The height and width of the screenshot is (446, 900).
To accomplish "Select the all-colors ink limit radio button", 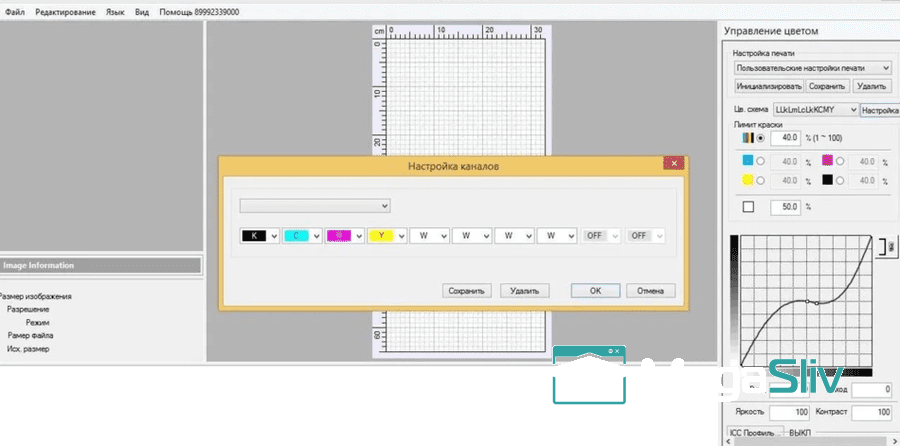I will (x=761, y=137).
